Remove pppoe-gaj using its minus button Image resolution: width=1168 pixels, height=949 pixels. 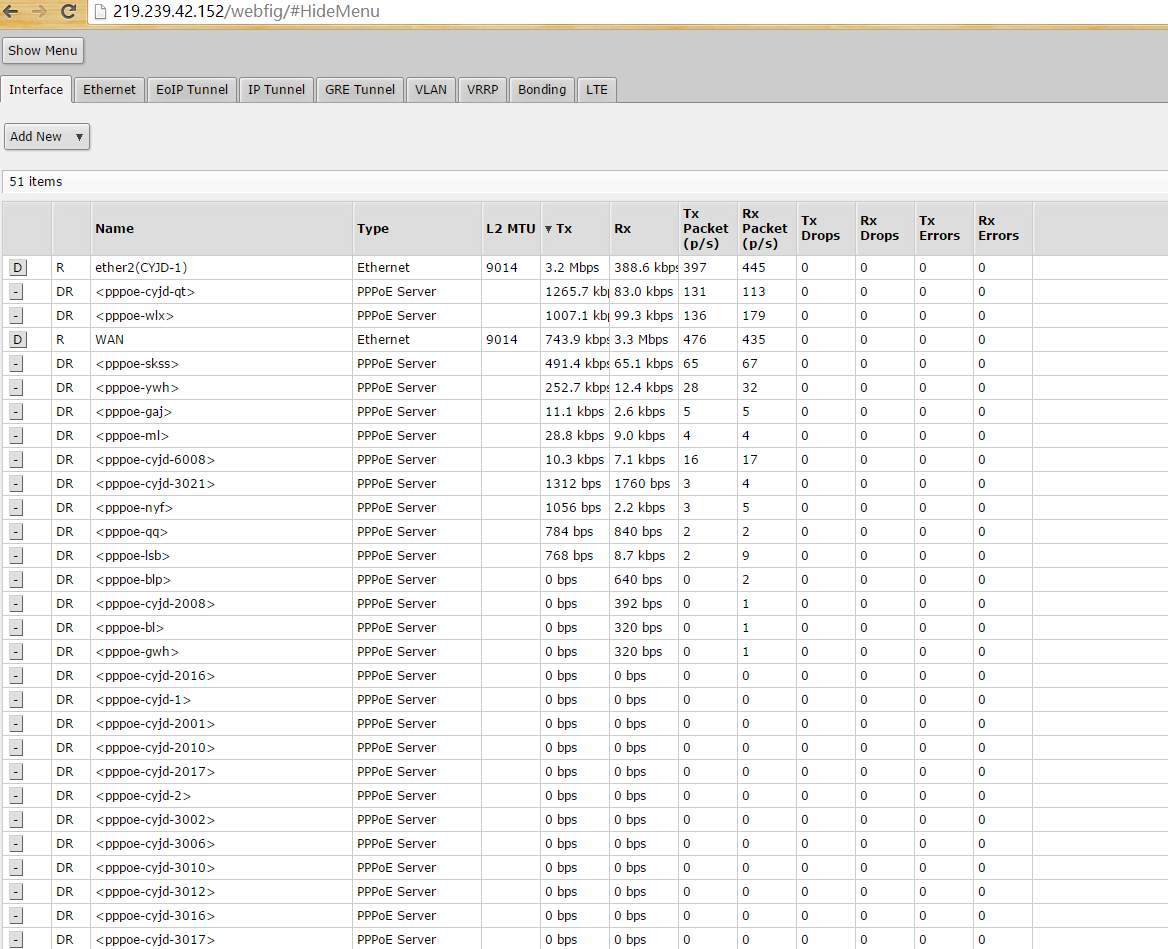(x=16, y=412)
